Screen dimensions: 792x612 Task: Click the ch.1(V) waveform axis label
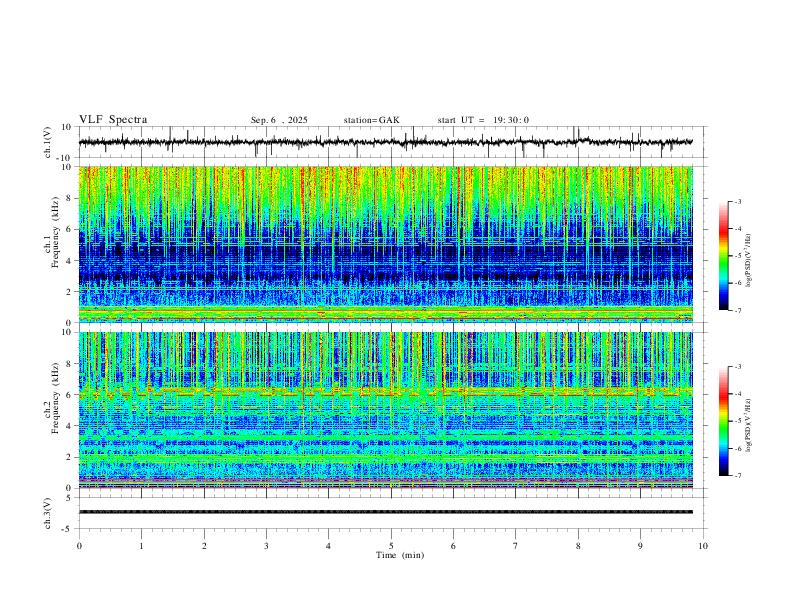pos(48,142)
